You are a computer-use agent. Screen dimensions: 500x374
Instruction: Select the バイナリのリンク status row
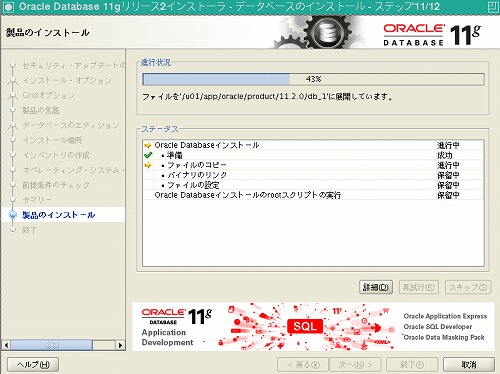pos(313,175)
